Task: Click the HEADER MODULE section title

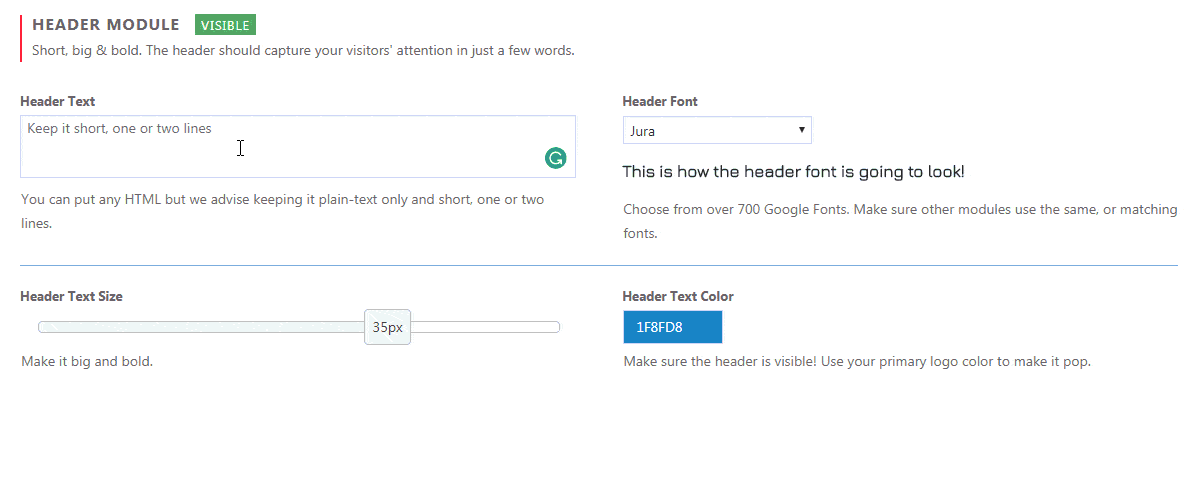Action: [x=106, y=25]
